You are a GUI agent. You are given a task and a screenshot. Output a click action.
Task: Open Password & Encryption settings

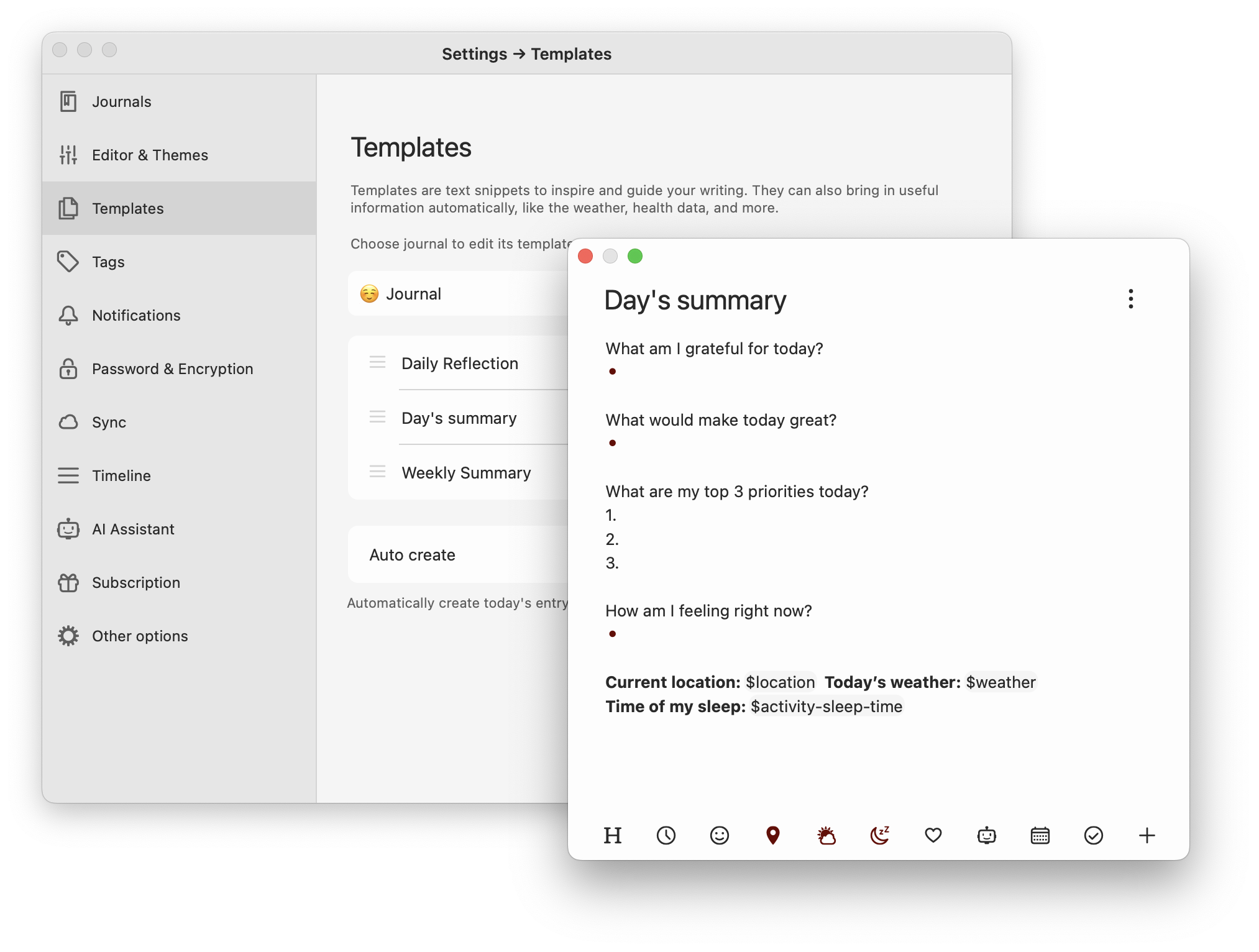click(x=172, y=368)
